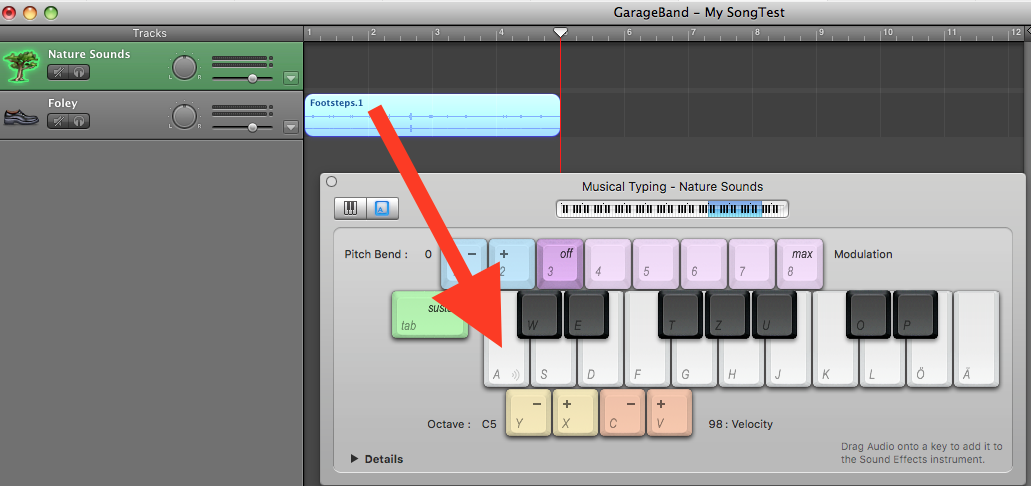1031x486 pixels.
Task: Switch to the Musical Typing view button
Action: click(382, 208)
